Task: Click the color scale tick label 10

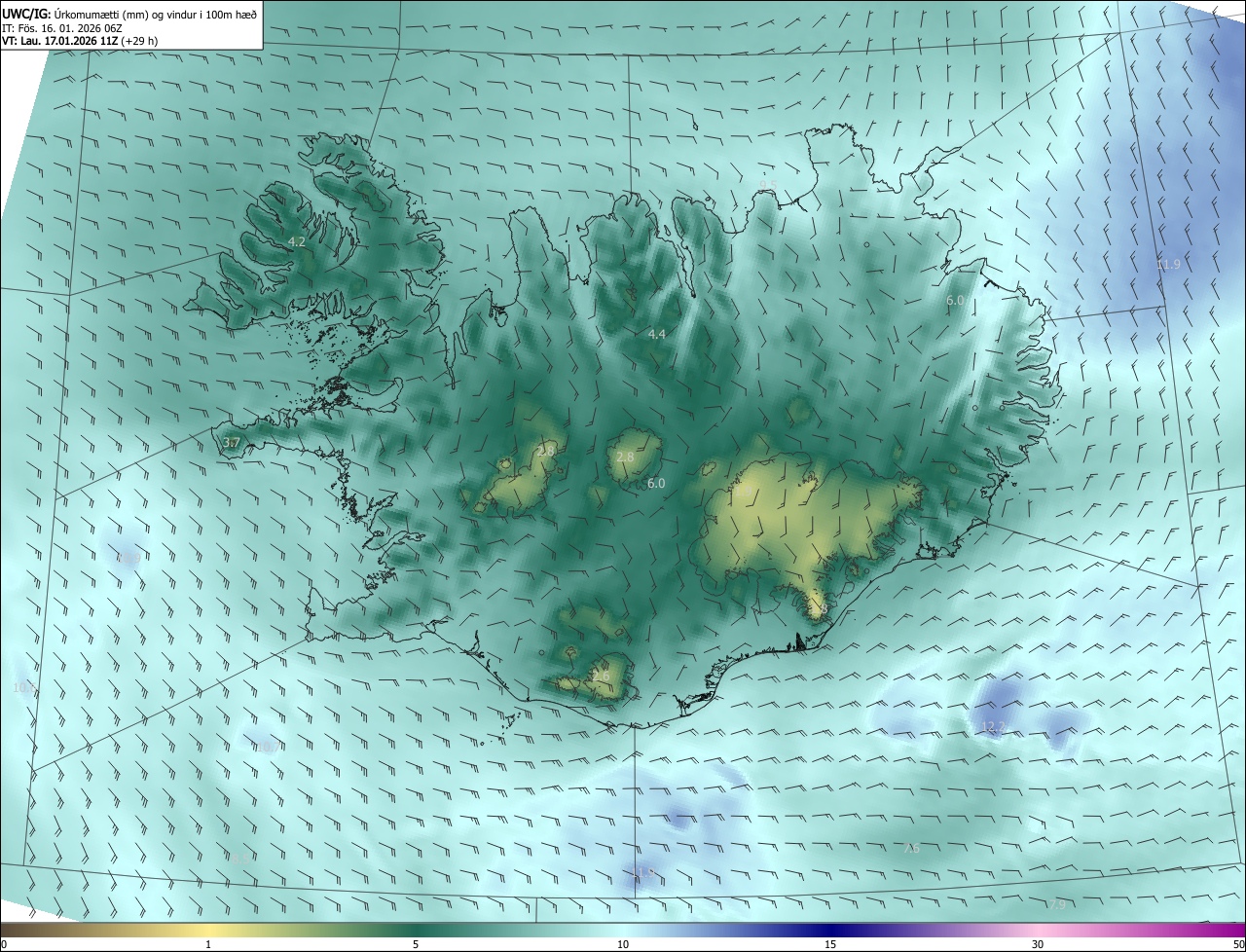Action: point(623,944)
